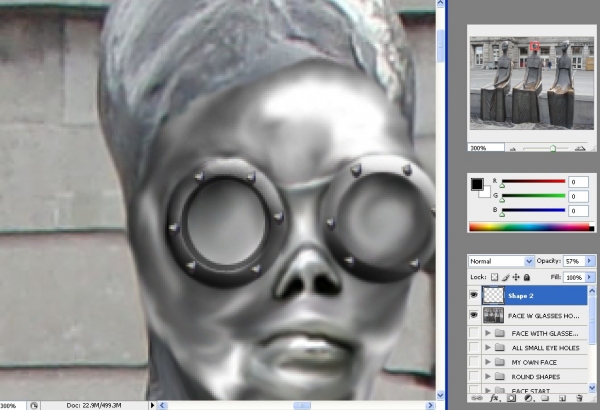
Task: Click the Link layers icon
Action: point(476,398)
